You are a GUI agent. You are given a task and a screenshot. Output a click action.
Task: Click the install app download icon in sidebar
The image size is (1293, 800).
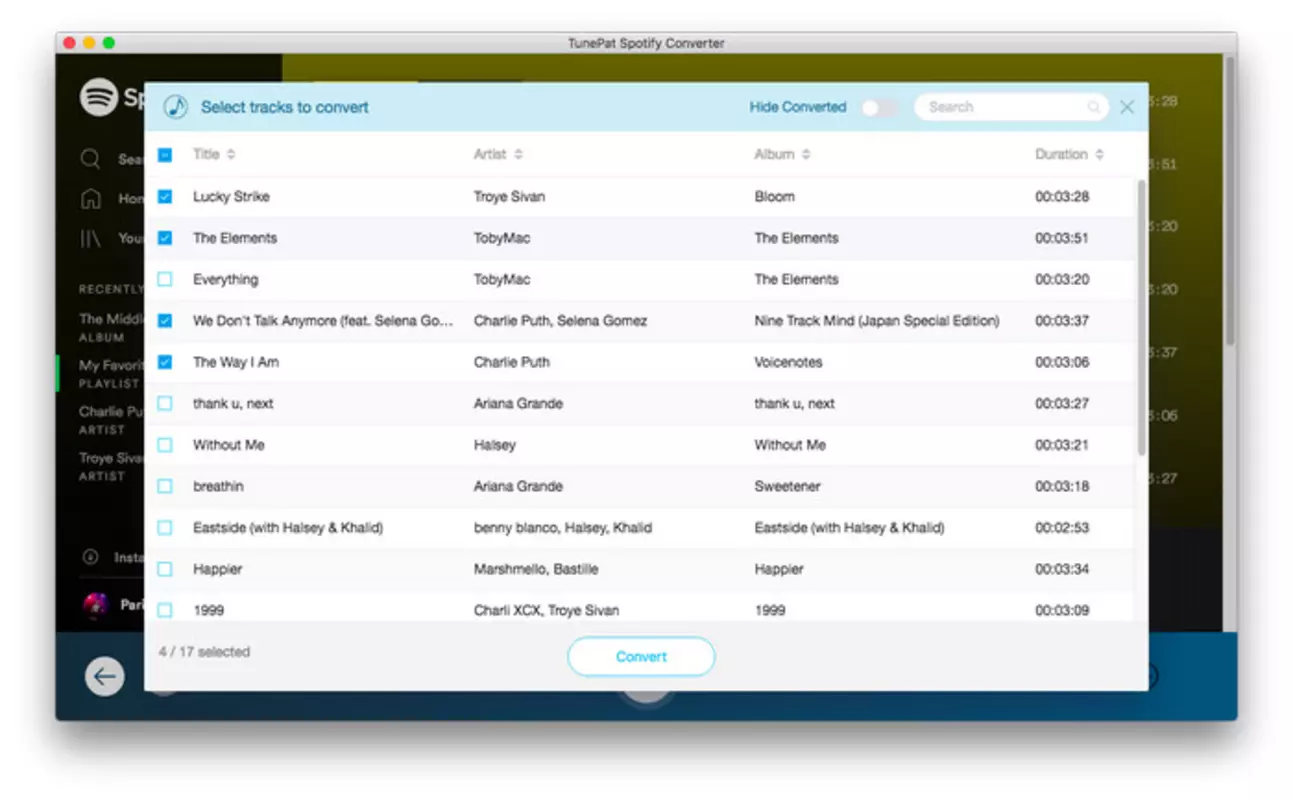(x=91, y=557)
